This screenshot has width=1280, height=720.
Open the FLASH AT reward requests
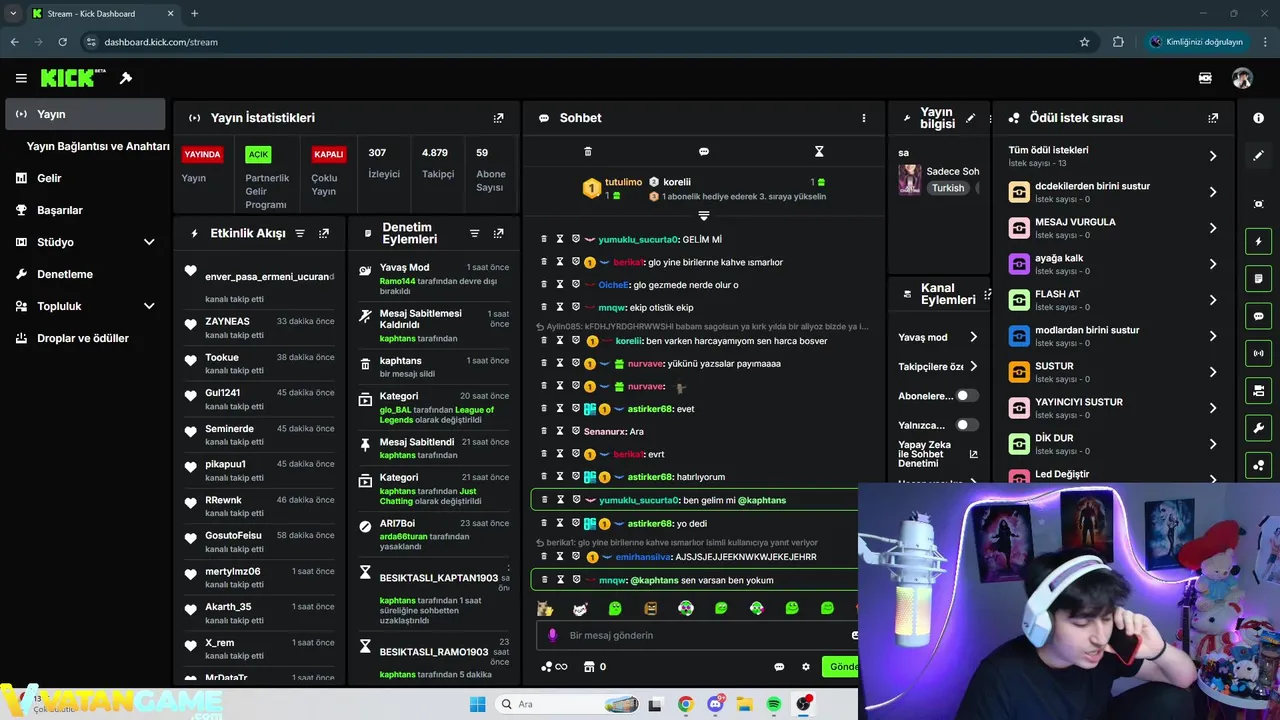(x=1114, y=300)
